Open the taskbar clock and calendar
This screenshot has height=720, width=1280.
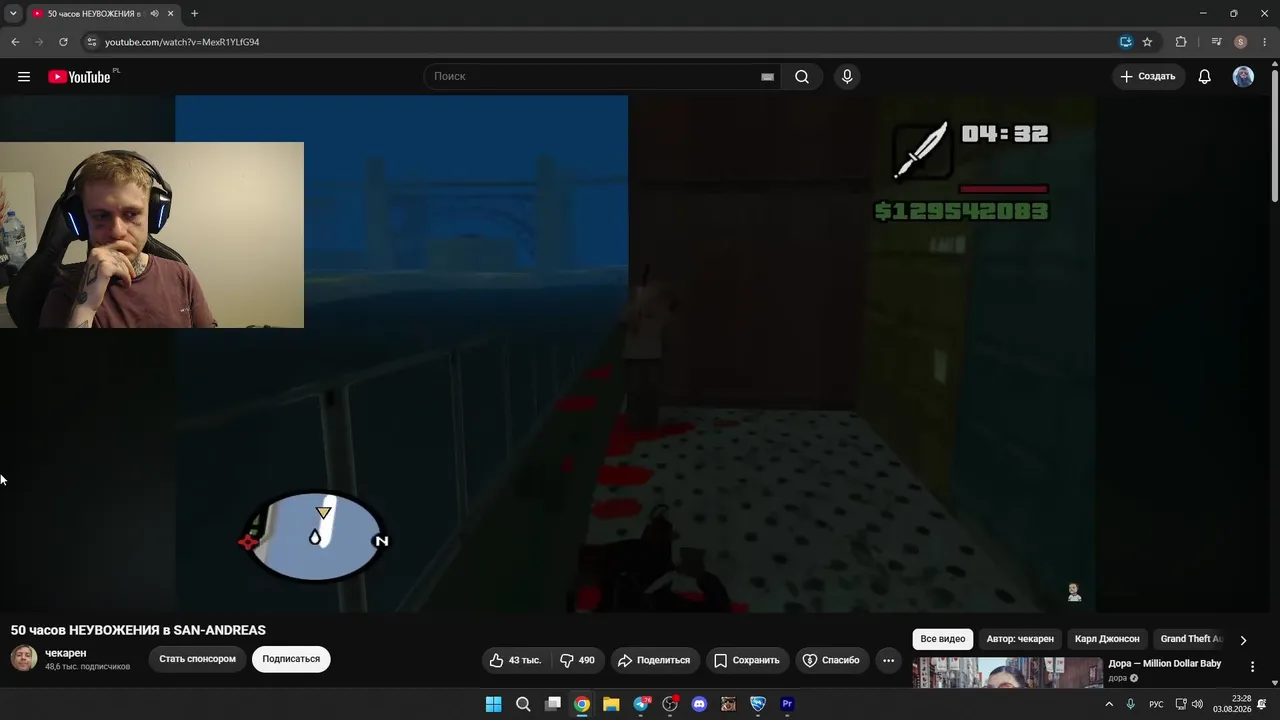1232,704
